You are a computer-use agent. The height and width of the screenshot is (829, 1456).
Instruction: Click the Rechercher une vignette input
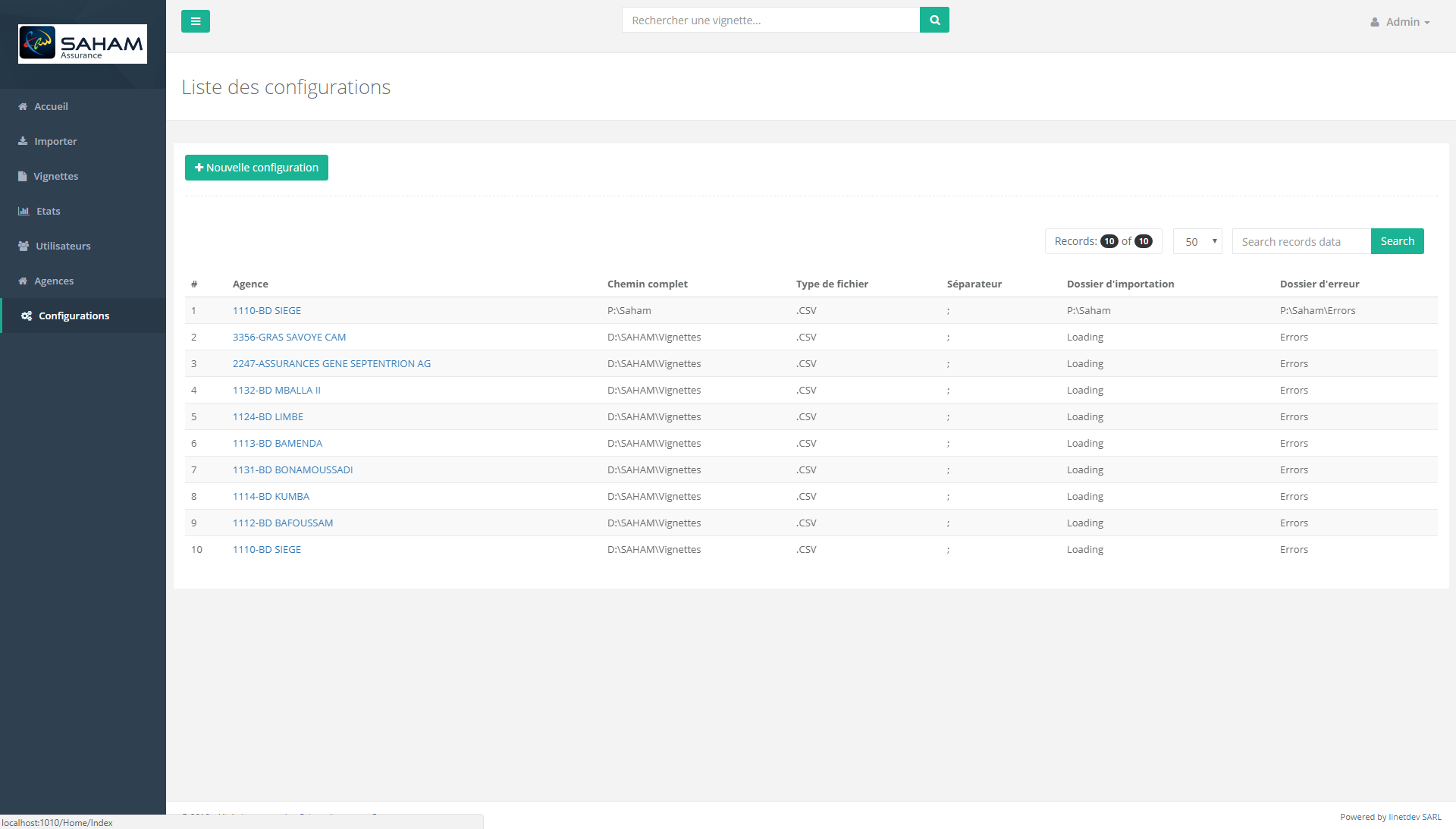(x=770, y=20)
